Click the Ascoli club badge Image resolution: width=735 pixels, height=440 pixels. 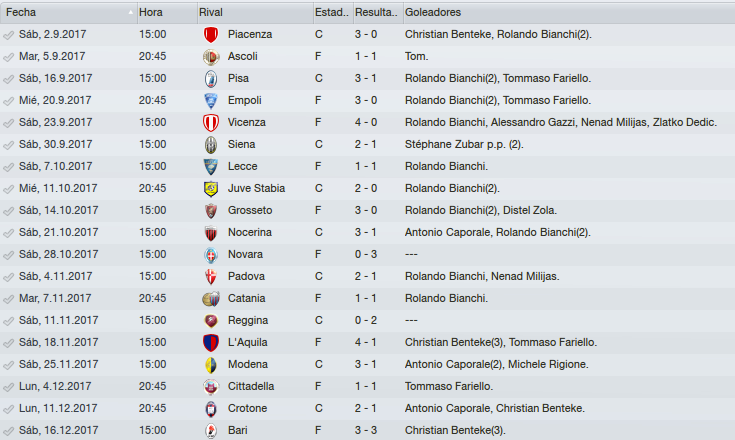pyautogui.click(x=211, y=57)
